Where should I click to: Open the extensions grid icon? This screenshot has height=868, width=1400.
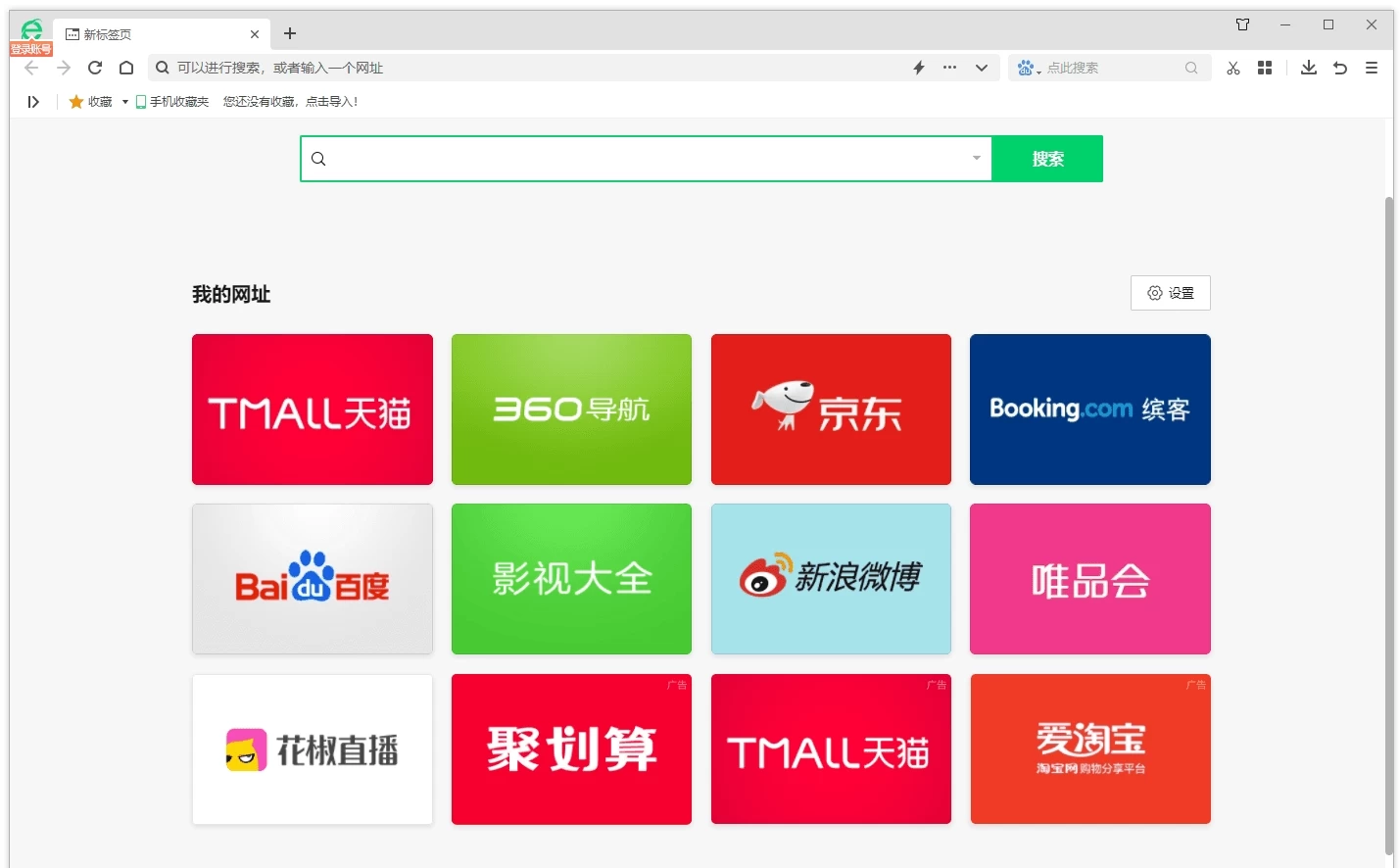(x=1265, y=68)
